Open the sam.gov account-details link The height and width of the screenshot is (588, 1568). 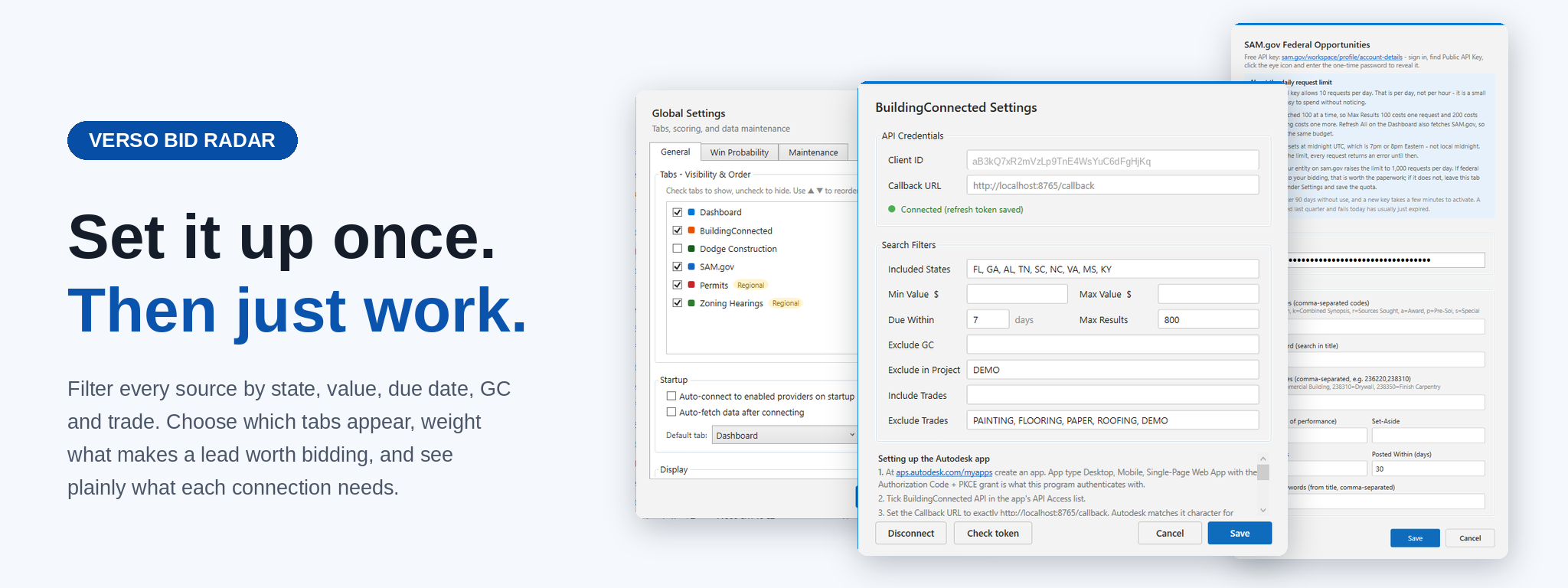1342,57
